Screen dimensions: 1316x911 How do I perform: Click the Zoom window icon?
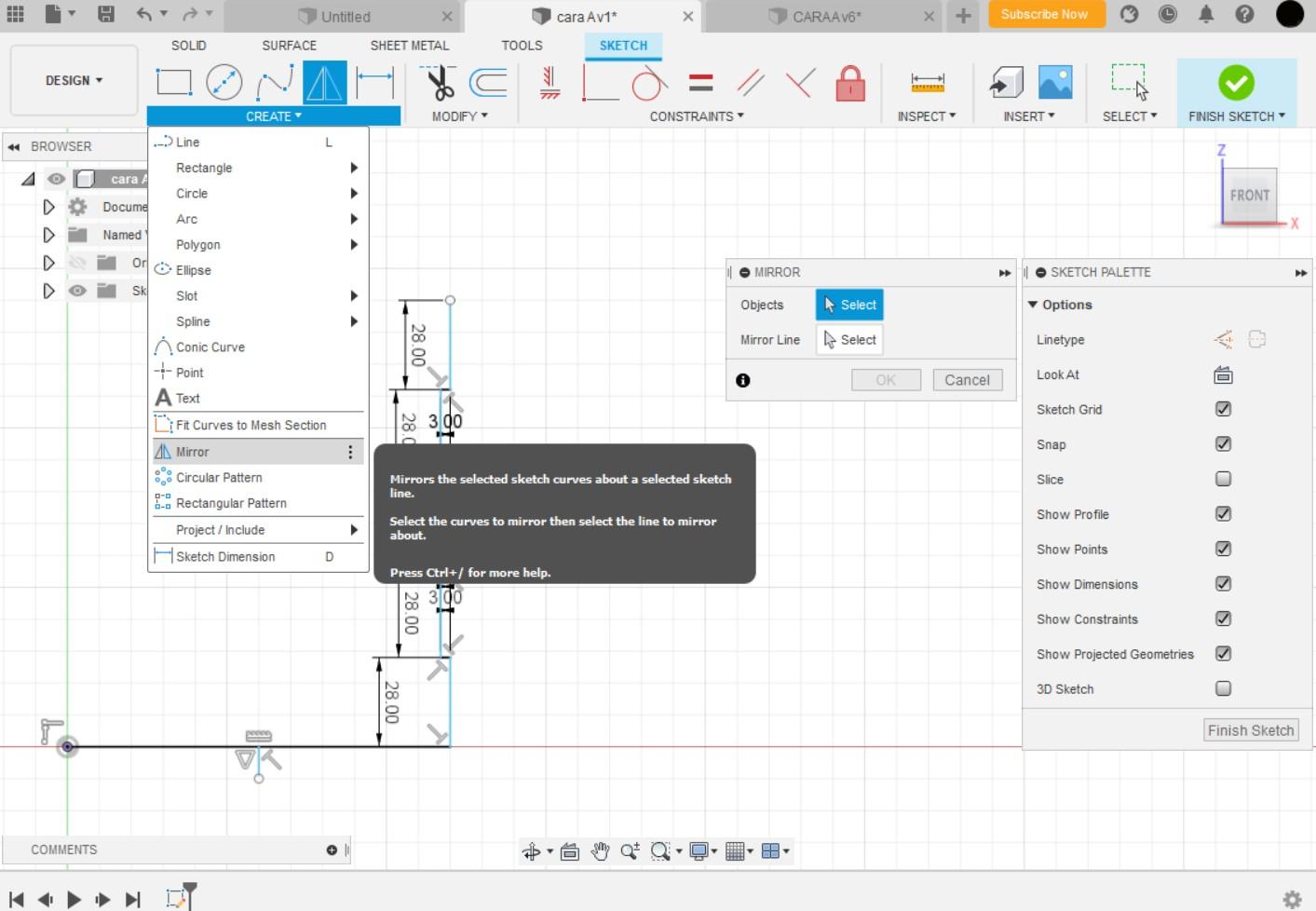pyautogui.click(x=660, y=851)
